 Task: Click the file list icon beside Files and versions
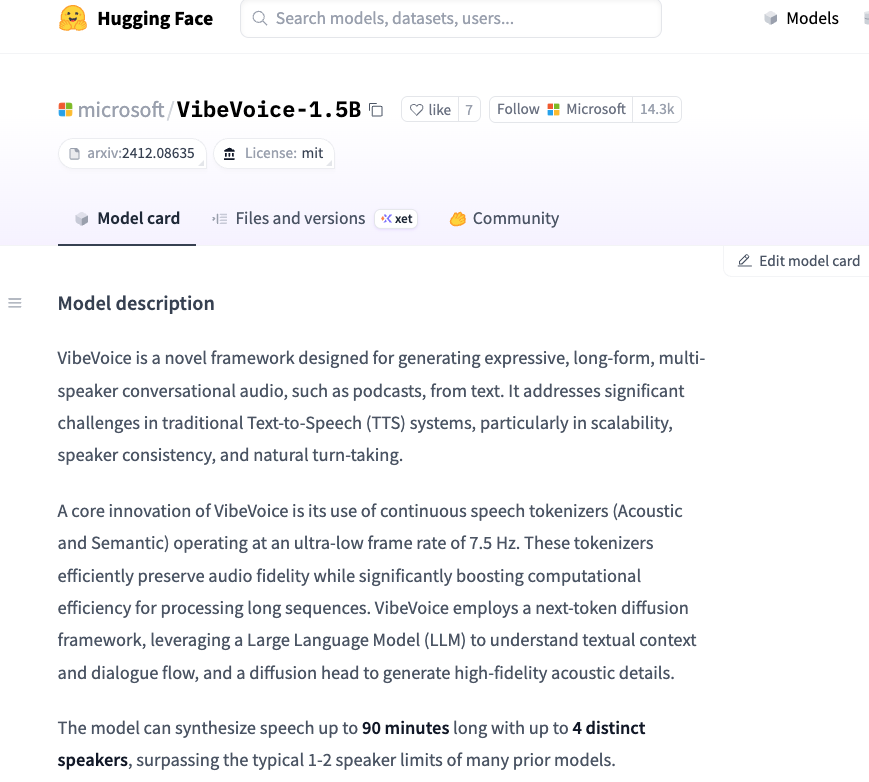[219, 219]
